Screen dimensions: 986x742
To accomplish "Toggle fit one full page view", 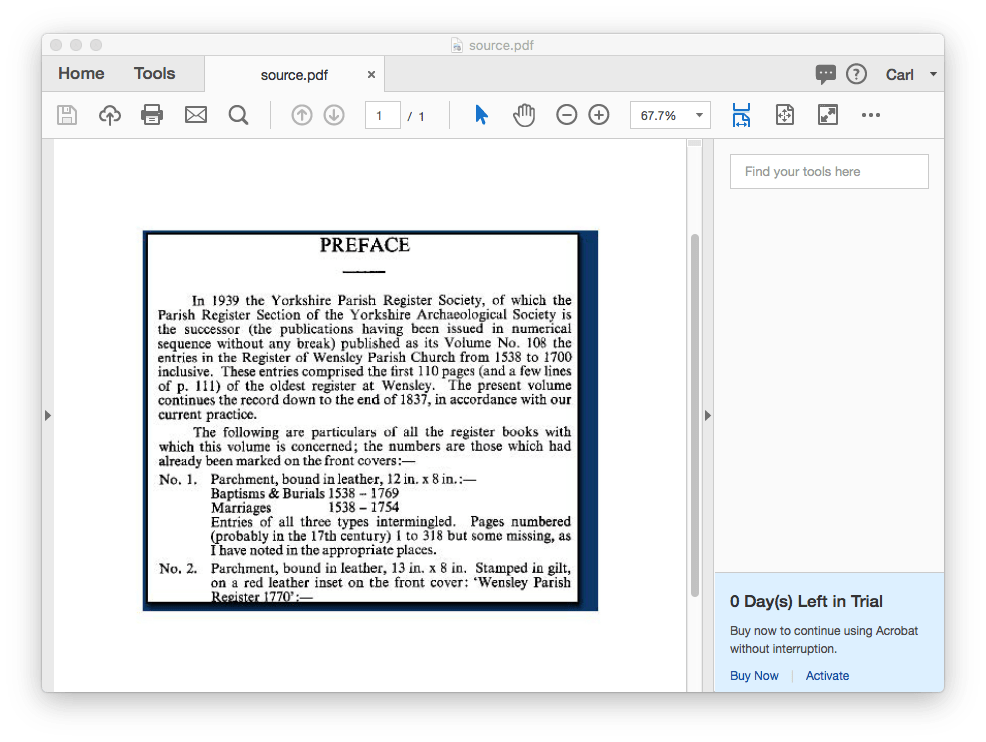I will 785,114.
